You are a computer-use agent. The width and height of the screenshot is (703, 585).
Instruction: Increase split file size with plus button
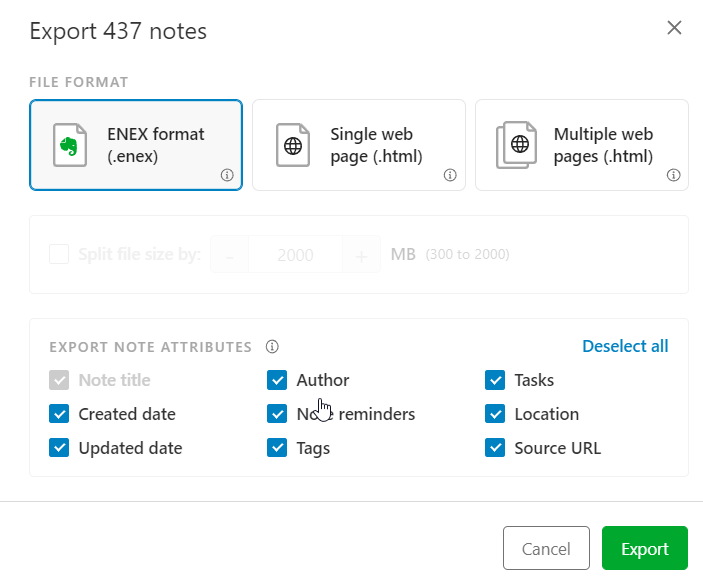coord(361,255)
